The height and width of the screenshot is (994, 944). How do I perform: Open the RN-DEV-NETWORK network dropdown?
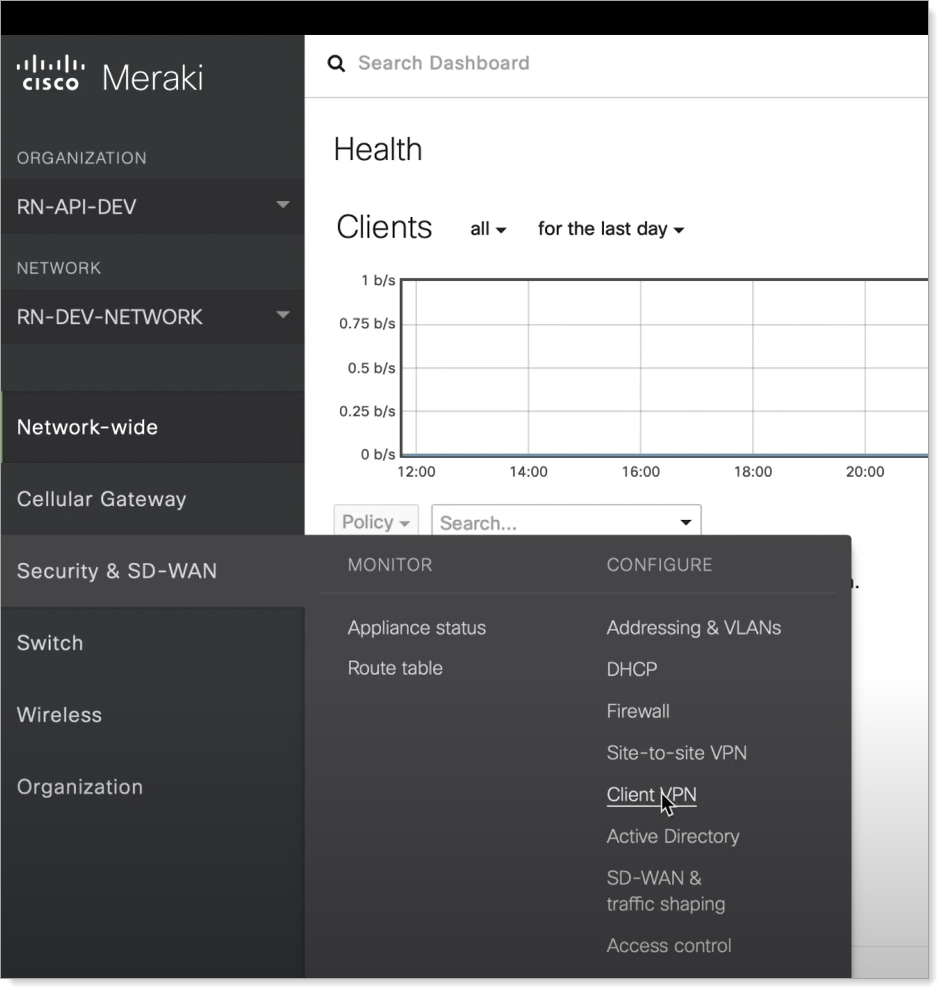point(152,316)
